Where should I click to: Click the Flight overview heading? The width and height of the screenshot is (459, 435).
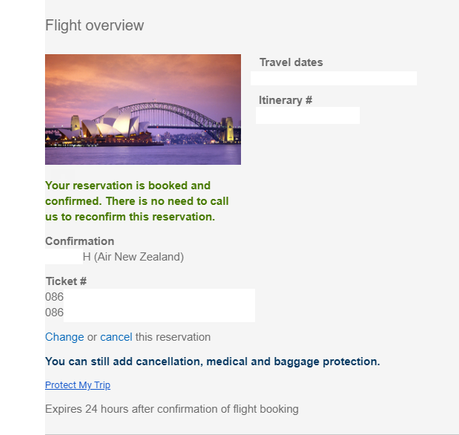pos(95,25)
